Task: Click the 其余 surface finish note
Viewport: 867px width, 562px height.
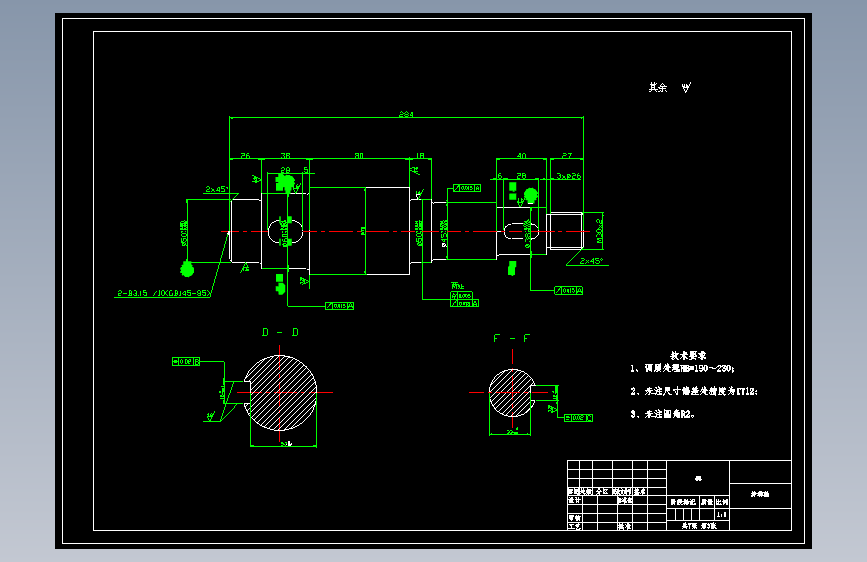Action: [658, 87]
